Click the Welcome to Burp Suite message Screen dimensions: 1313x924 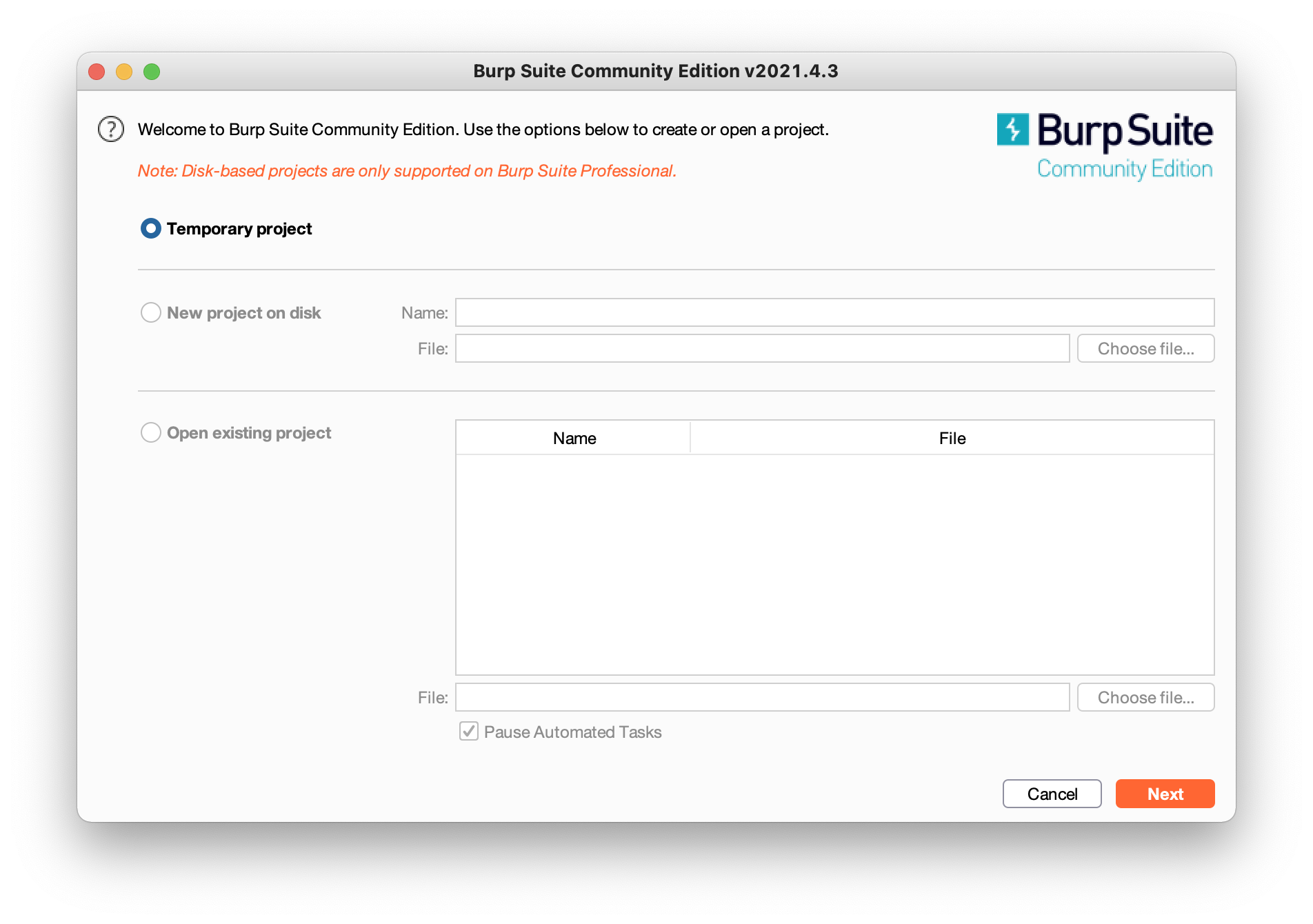(x=483, y=130)
